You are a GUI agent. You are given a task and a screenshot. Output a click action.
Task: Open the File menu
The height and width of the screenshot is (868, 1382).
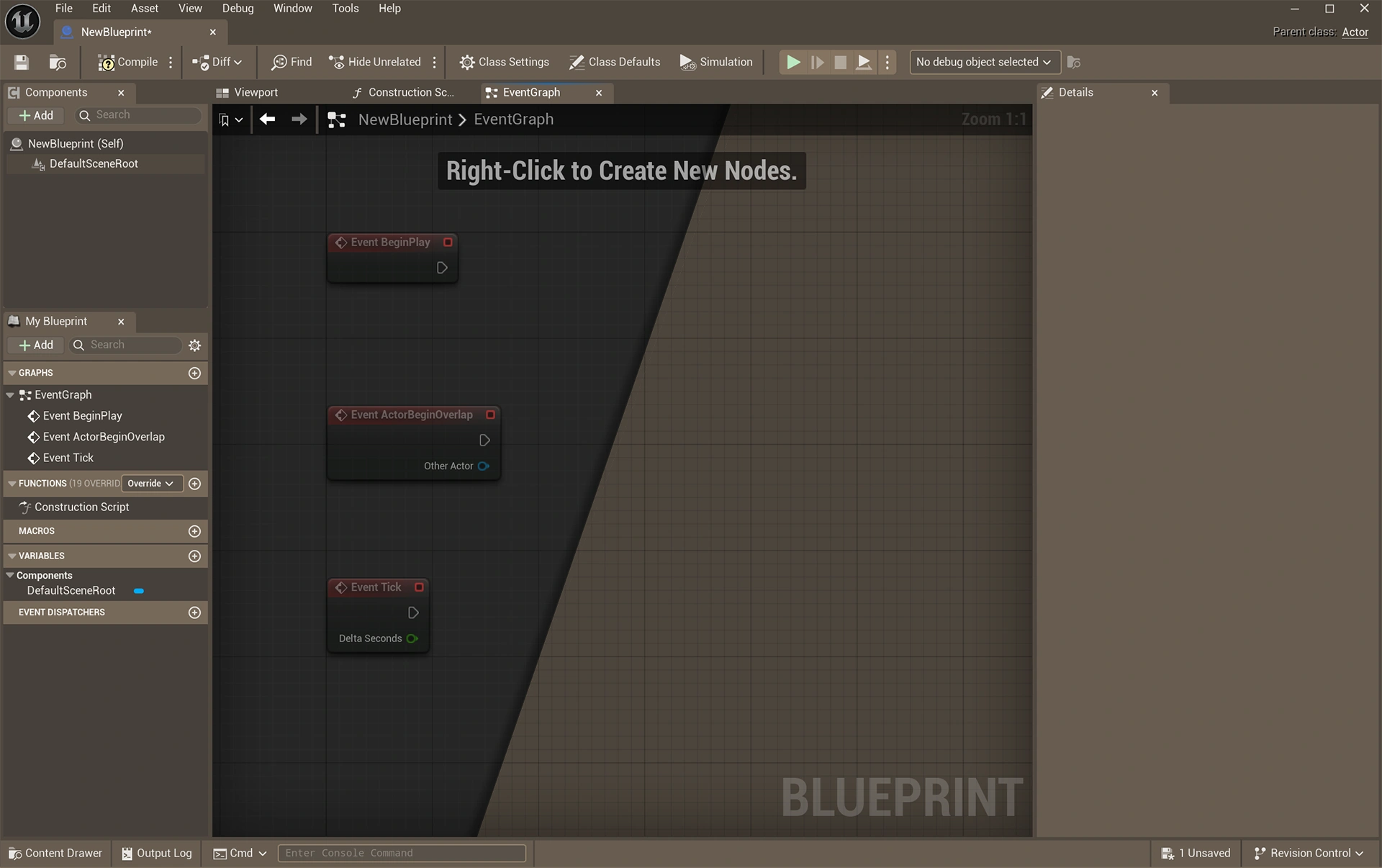(x=64, y=9)
